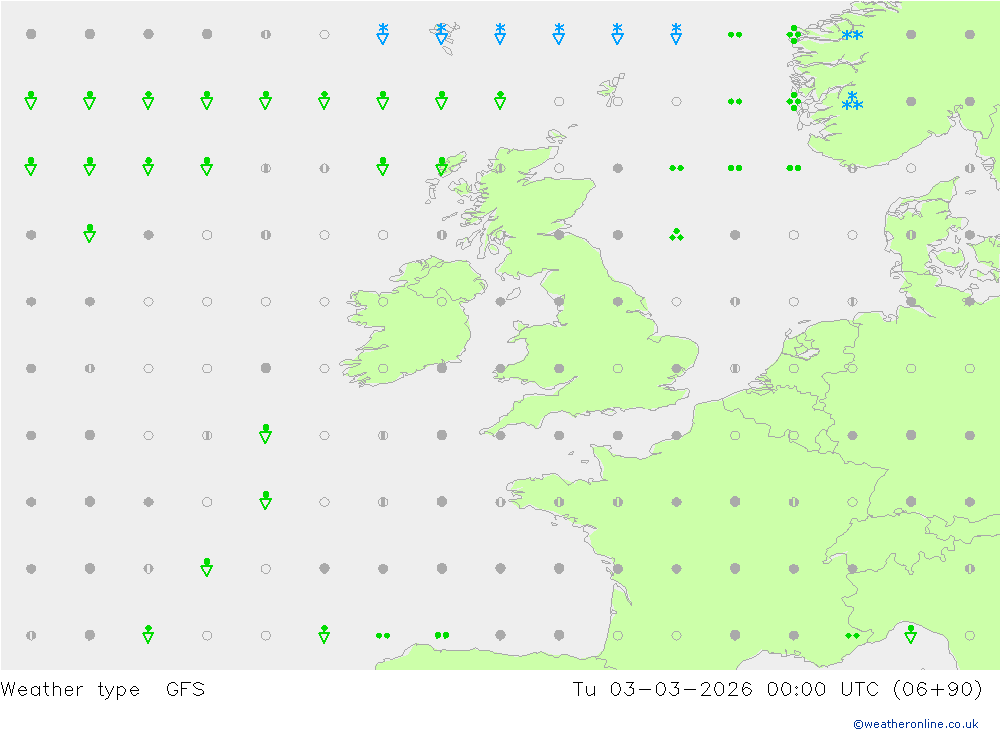Click the date 'Tu 03-03-2026' text
The width and height of the screenshot is (1000, 733).
662,690
